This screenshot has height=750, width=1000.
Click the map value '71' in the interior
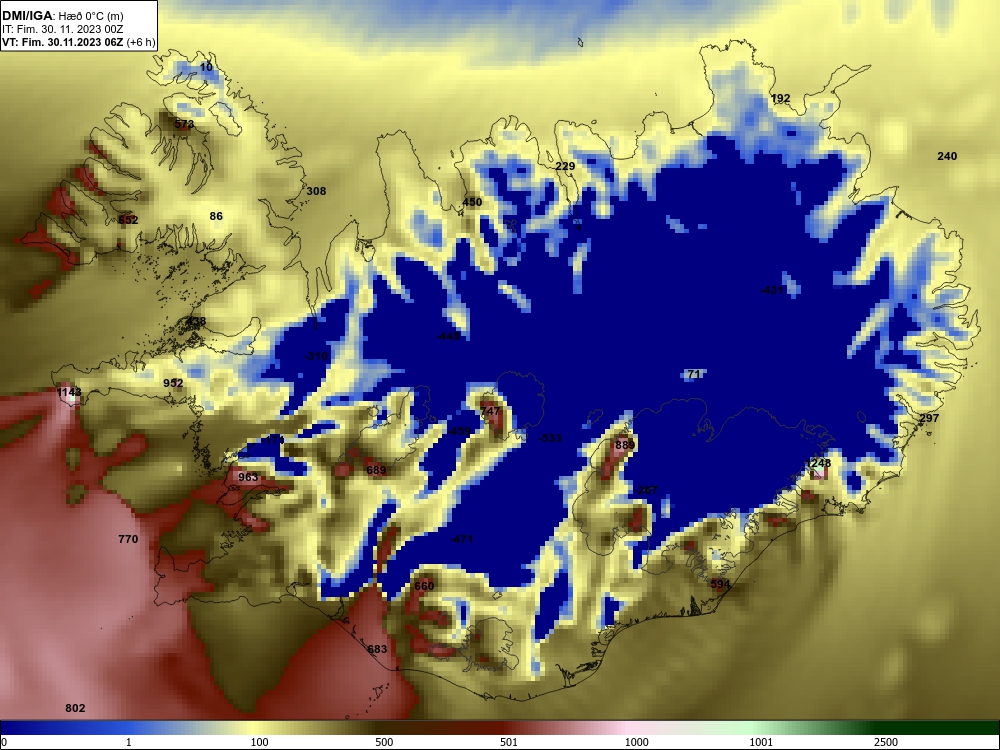tap(695, 374)
